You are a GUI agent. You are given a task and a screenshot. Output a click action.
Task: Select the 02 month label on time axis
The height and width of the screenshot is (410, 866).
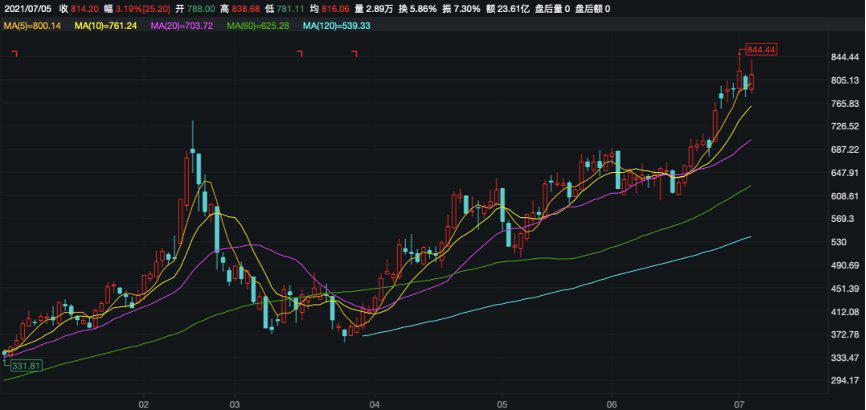(x=143, y=404)
